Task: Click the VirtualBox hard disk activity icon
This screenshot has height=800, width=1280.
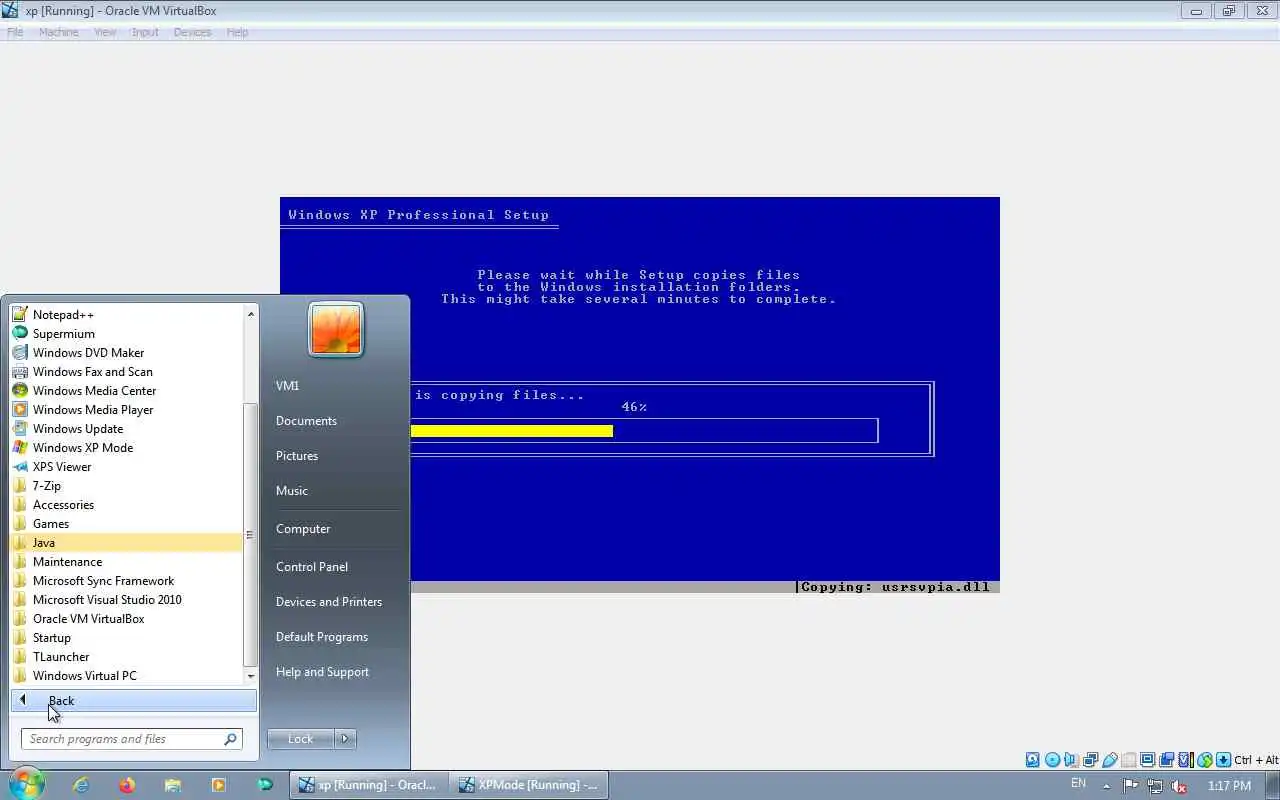Action: [1033, 760]
